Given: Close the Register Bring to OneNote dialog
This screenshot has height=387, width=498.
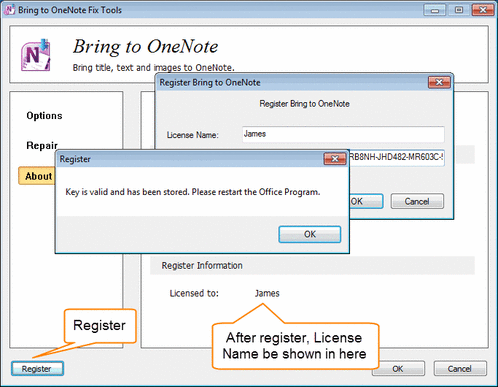Looking at the screenshot, I should pyautogui.click(x=439, y=82).
